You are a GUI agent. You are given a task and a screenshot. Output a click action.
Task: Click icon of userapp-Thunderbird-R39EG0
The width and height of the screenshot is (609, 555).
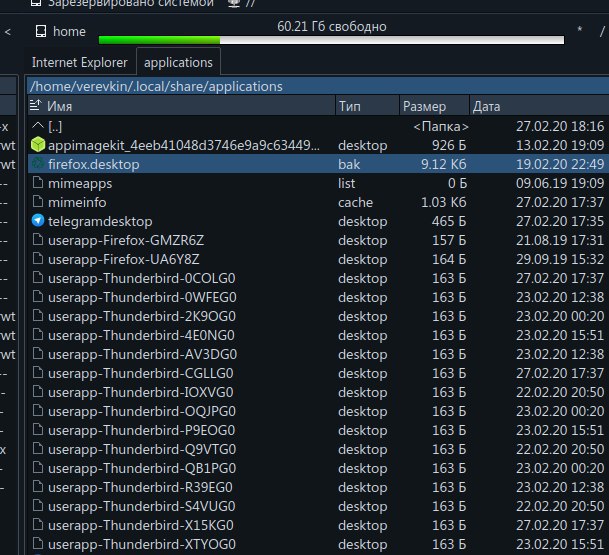coord(38,487)
